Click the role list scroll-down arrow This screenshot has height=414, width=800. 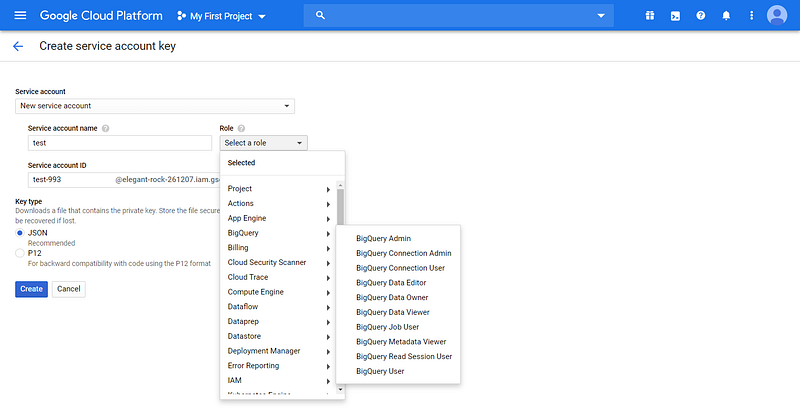[340, 389]
